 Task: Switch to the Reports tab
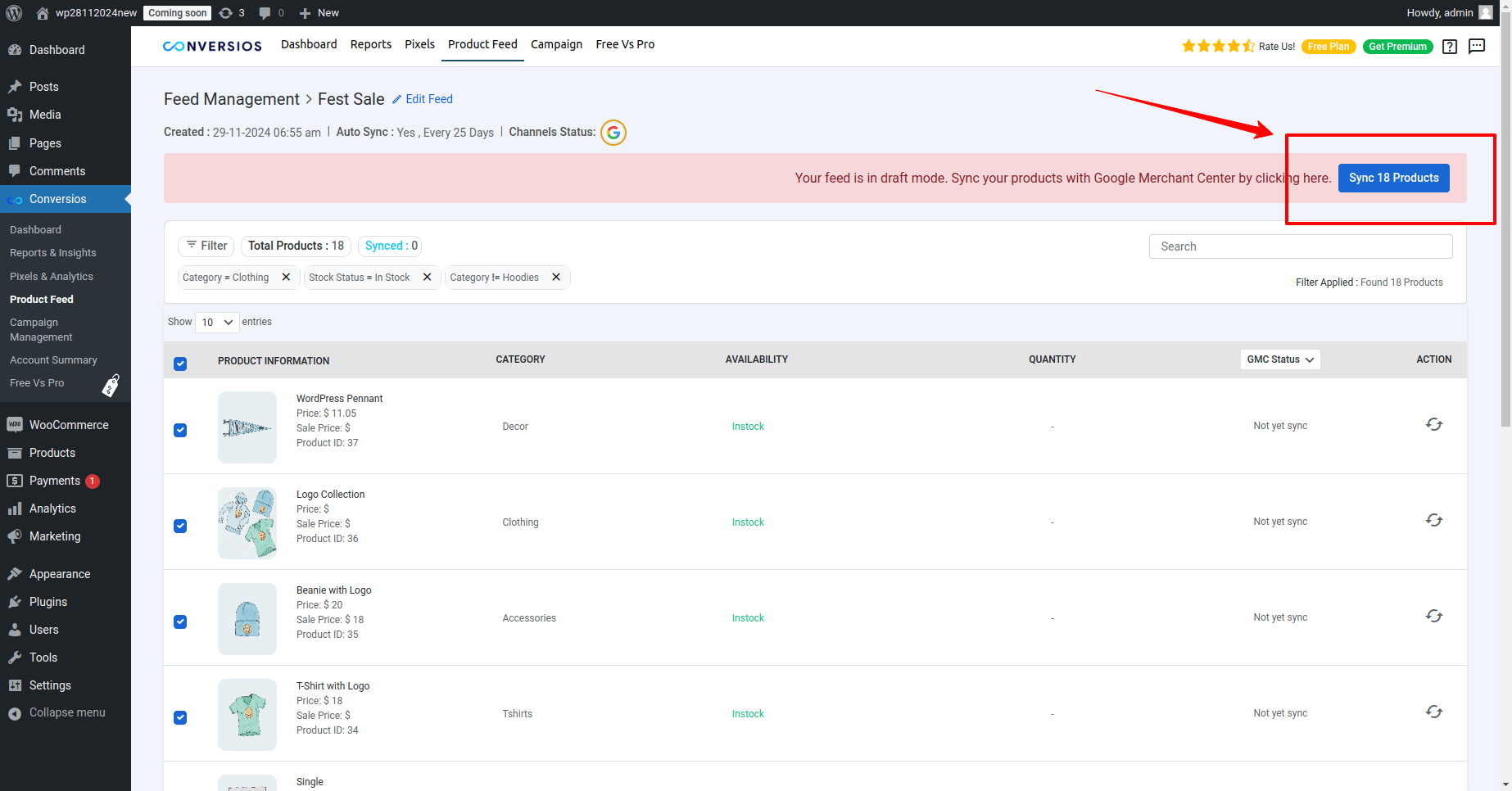coord(371,44)
